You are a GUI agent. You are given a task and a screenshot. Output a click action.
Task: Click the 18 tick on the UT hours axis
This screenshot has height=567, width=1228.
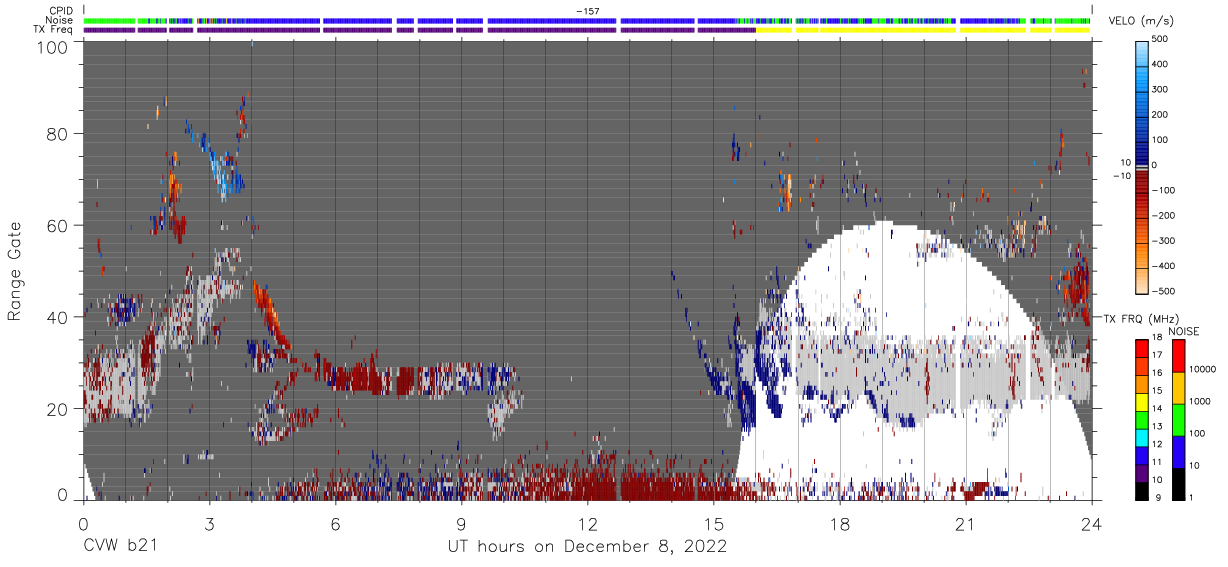click(x=839, y=523)
